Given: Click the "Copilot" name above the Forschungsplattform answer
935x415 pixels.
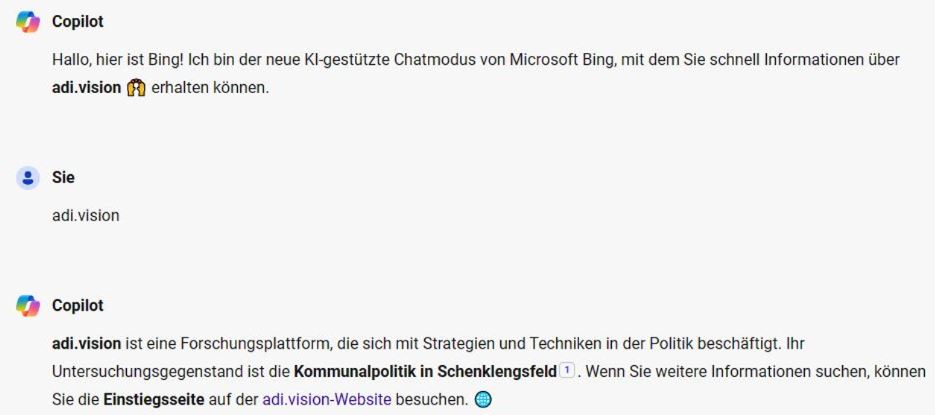Looking at the screenshot, I should pyautogui.click(x=77, y=306).
